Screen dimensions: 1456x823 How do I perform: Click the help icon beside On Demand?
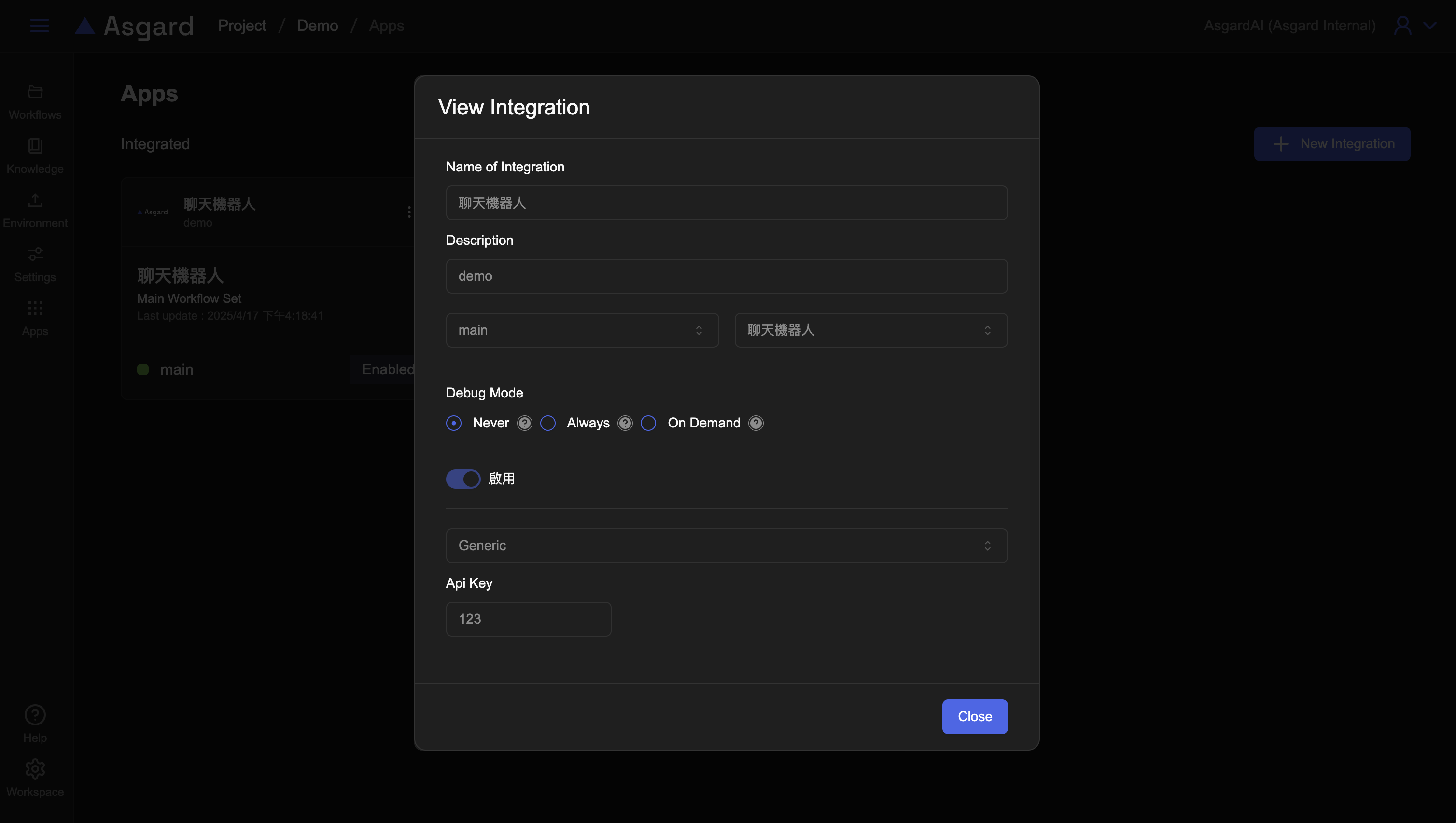point(756,423)
